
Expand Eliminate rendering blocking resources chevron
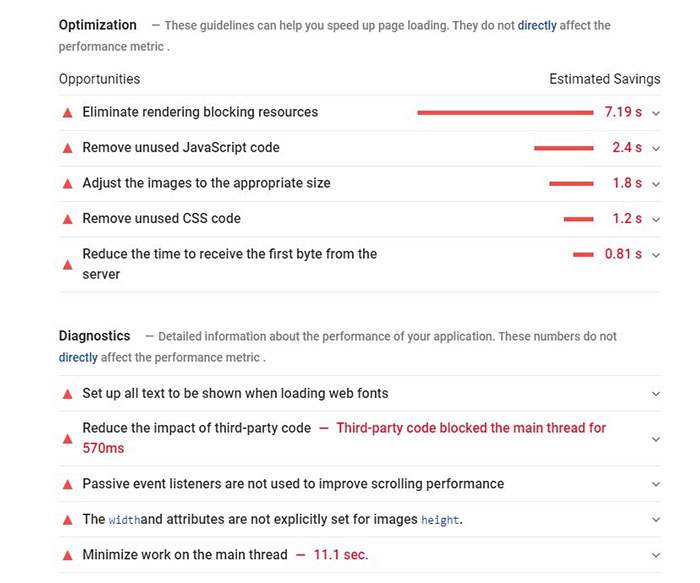[656, 113]
